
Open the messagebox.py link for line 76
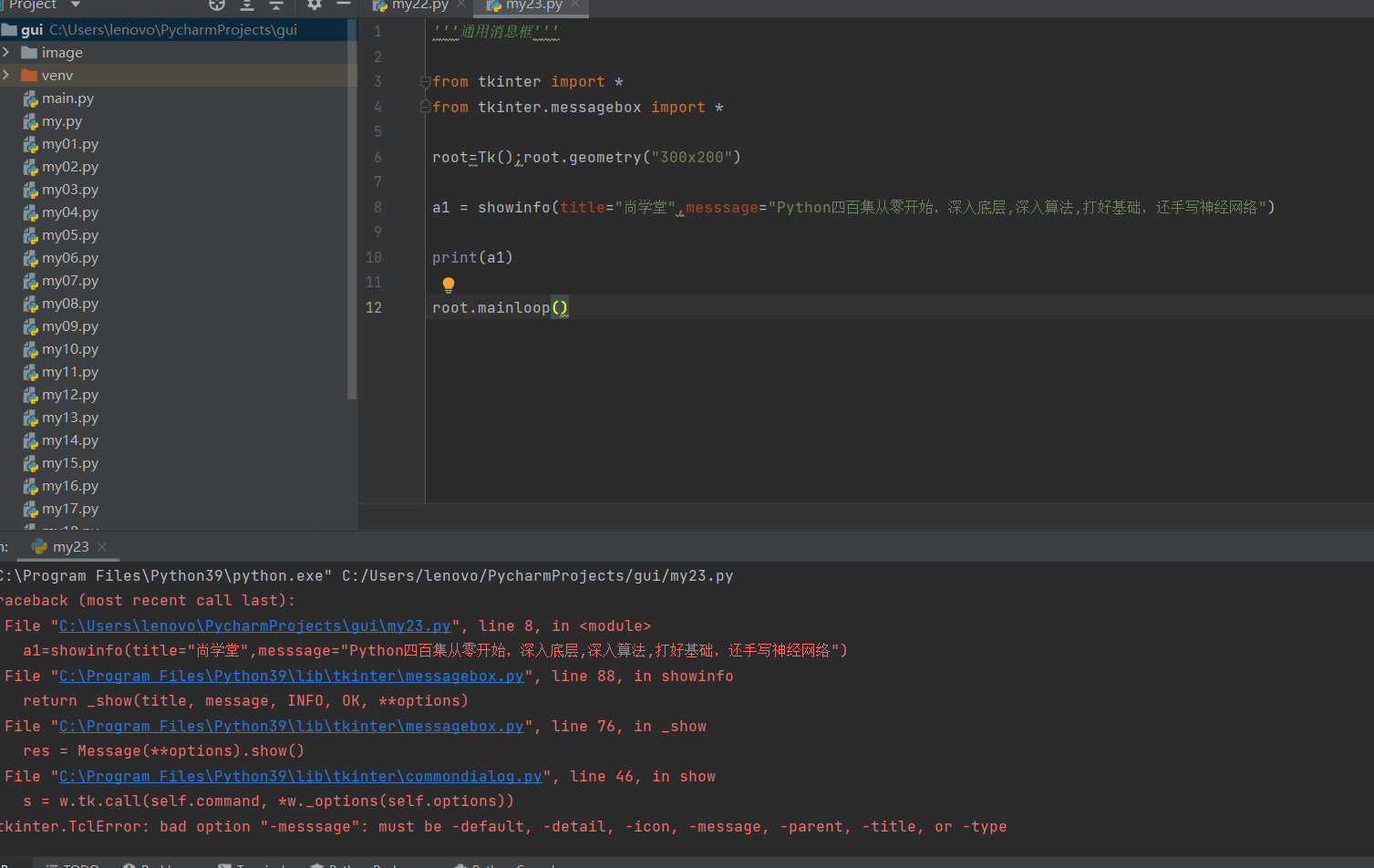tap(292, 726)
